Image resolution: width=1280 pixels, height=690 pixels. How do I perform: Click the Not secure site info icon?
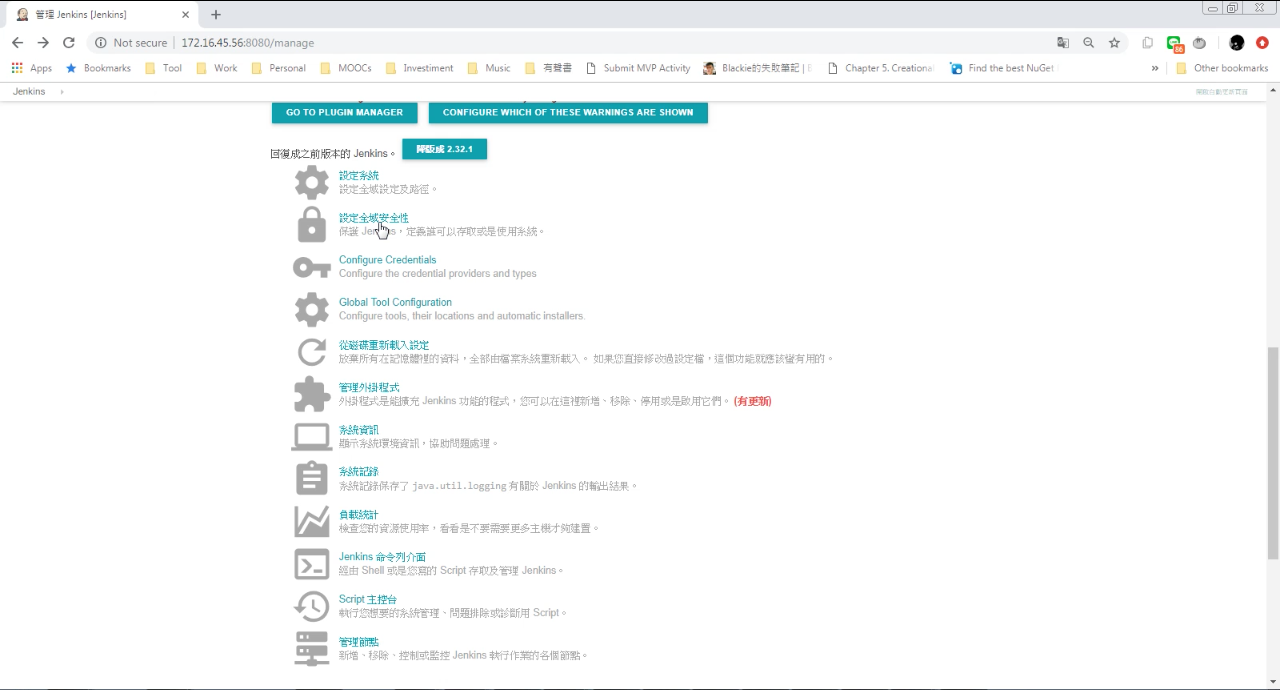pyautogui.click(x=101, y=43)
